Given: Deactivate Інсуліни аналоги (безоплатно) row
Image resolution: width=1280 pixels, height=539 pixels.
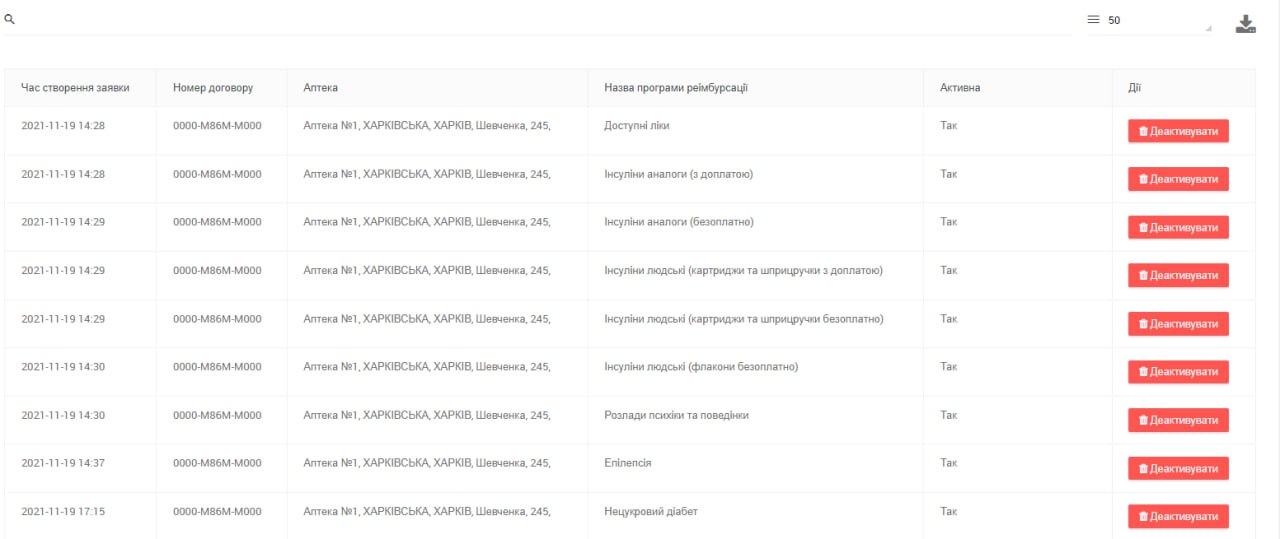Looking at the screenshot, I should click(1178, 227).
